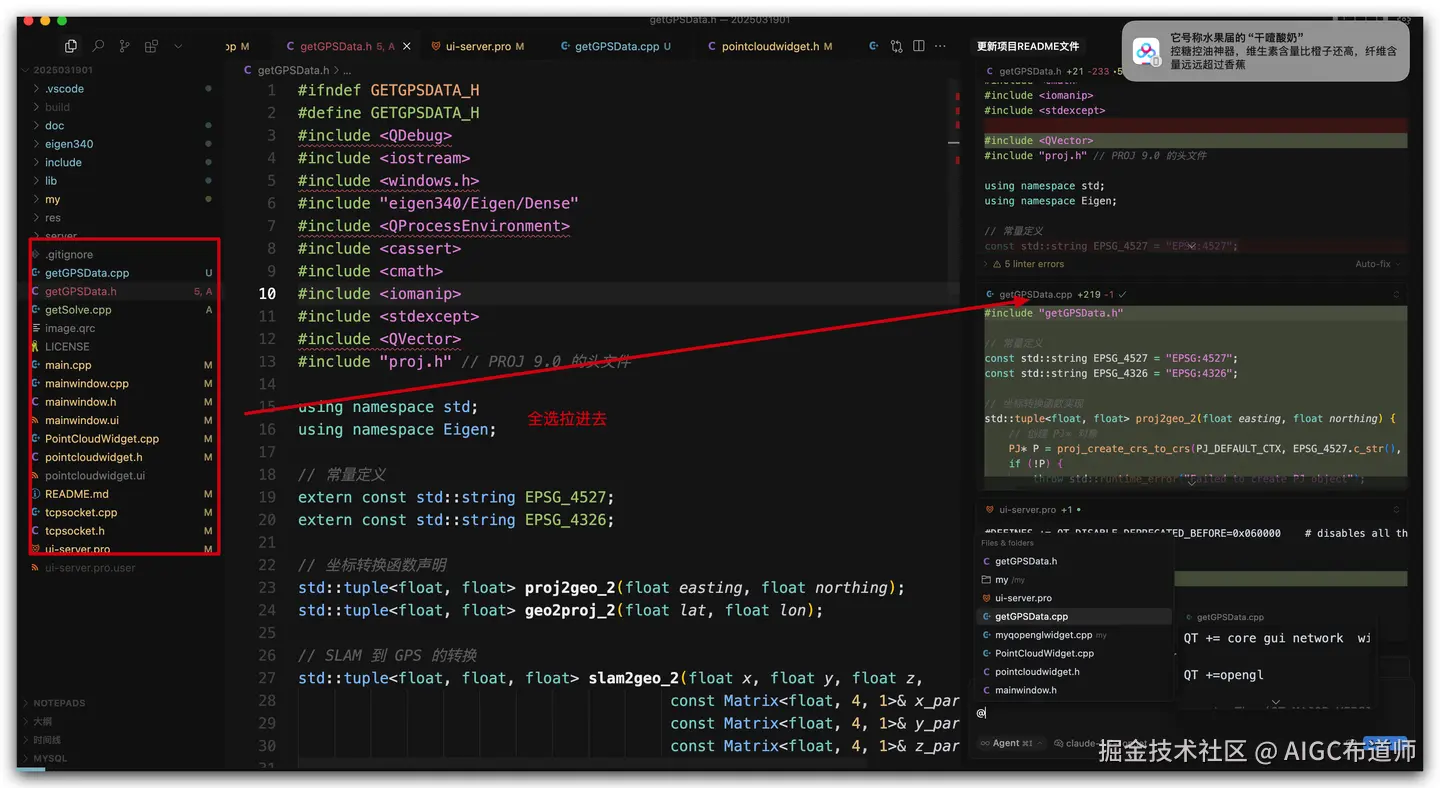1440x788 pixels.
Task: Open the Agent mode dropdown
Action: 1011,743
